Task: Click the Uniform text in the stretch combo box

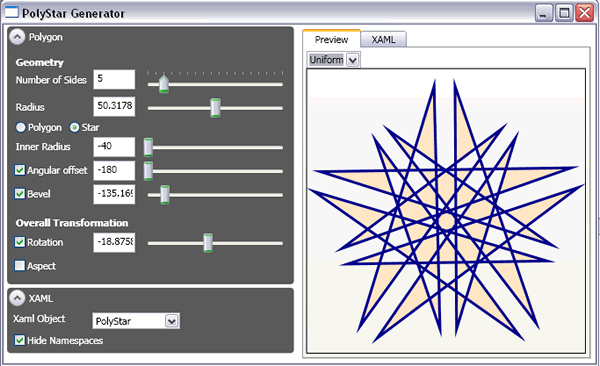Action: click(x=326, y=60)
